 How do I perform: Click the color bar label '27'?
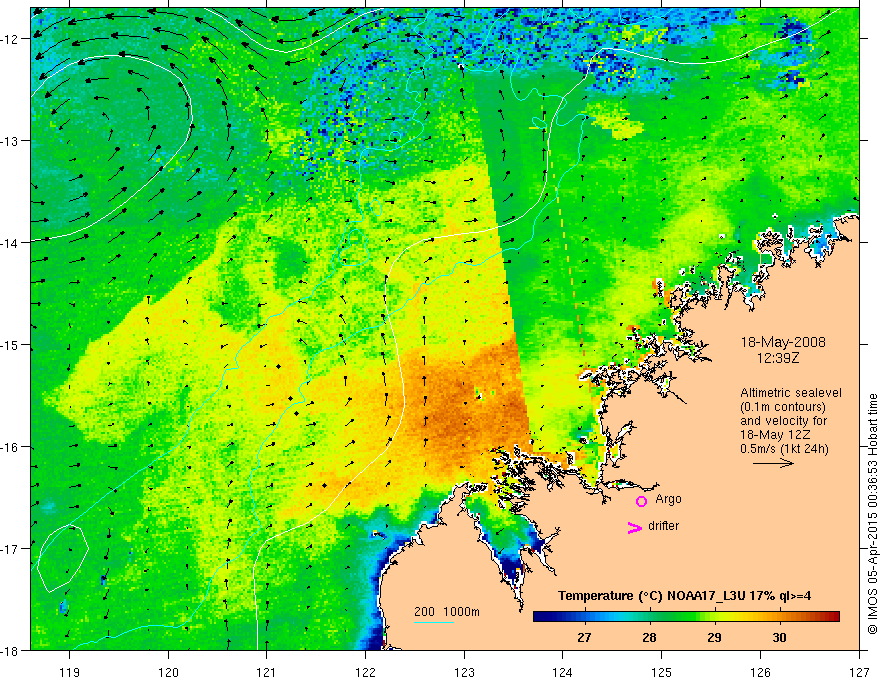(x=584, y=637)
